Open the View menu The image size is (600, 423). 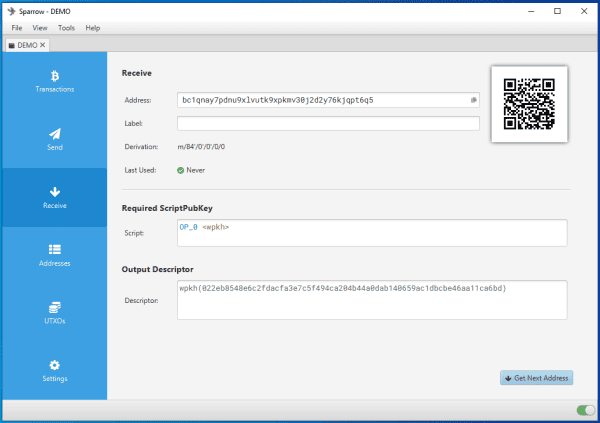pyautogui.click(x=40, y=28)
